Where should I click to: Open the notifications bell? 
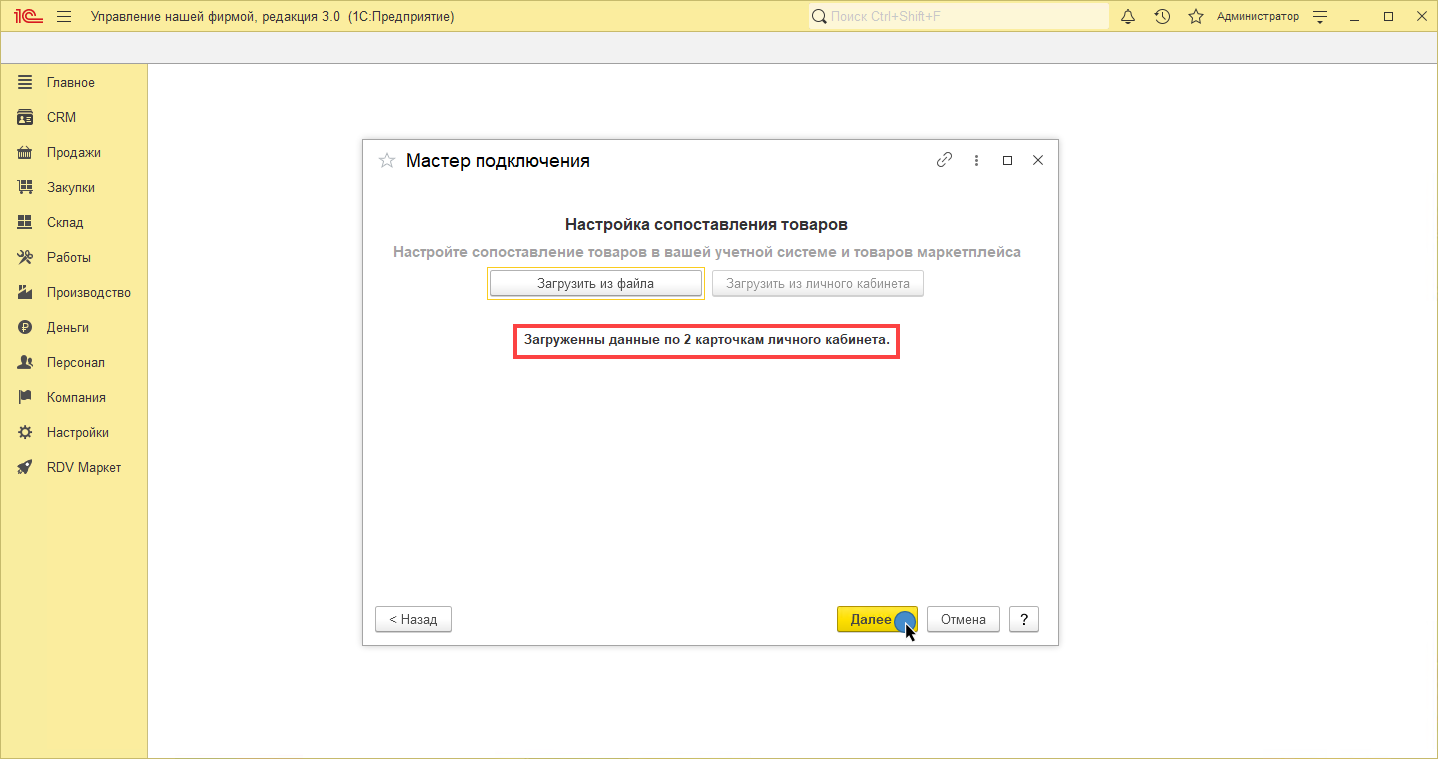(1129, 16)
